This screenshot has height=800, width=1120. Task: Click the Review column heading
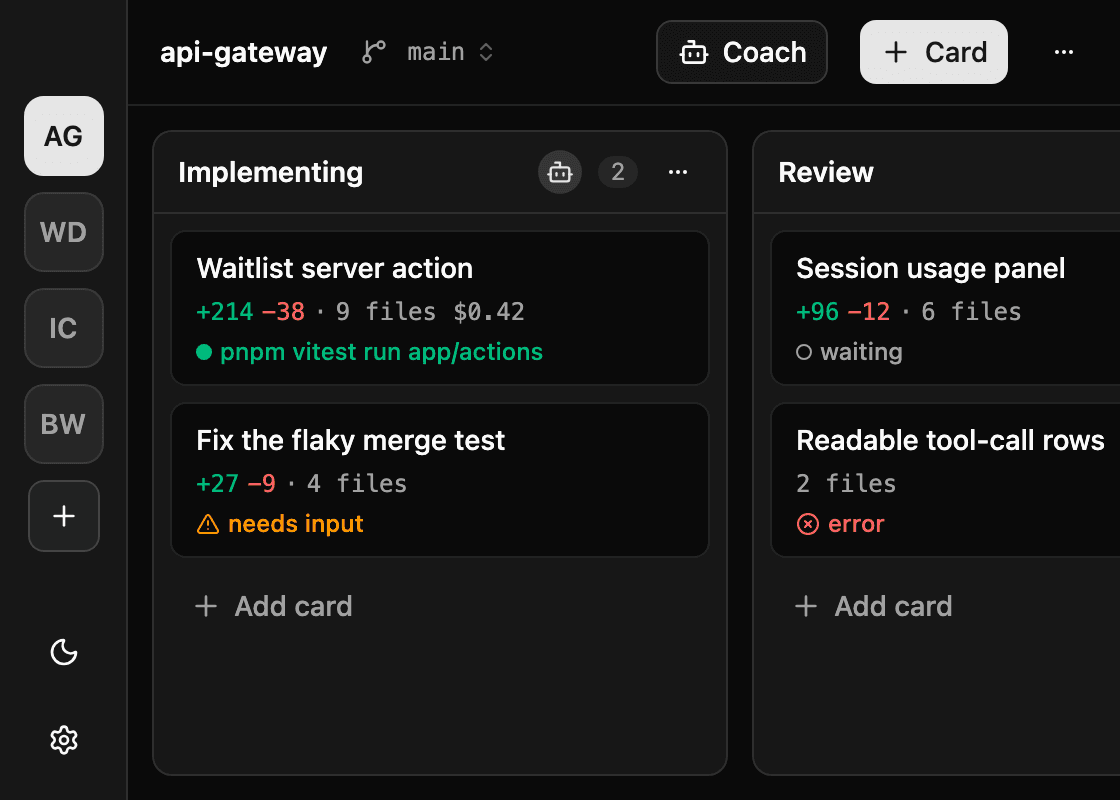tap(826, 172)
